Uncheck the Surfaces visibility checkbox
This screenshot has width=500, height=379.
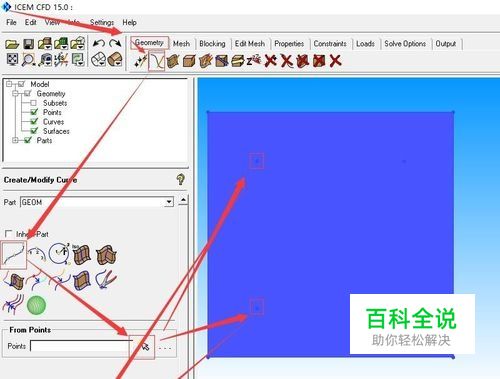pos(34,131)
